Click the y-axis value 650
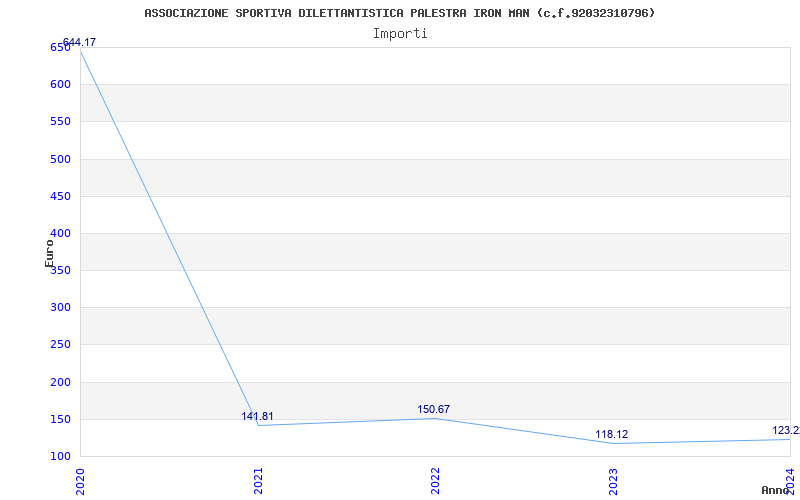800x500 pixels. click(x=60, y=47)
